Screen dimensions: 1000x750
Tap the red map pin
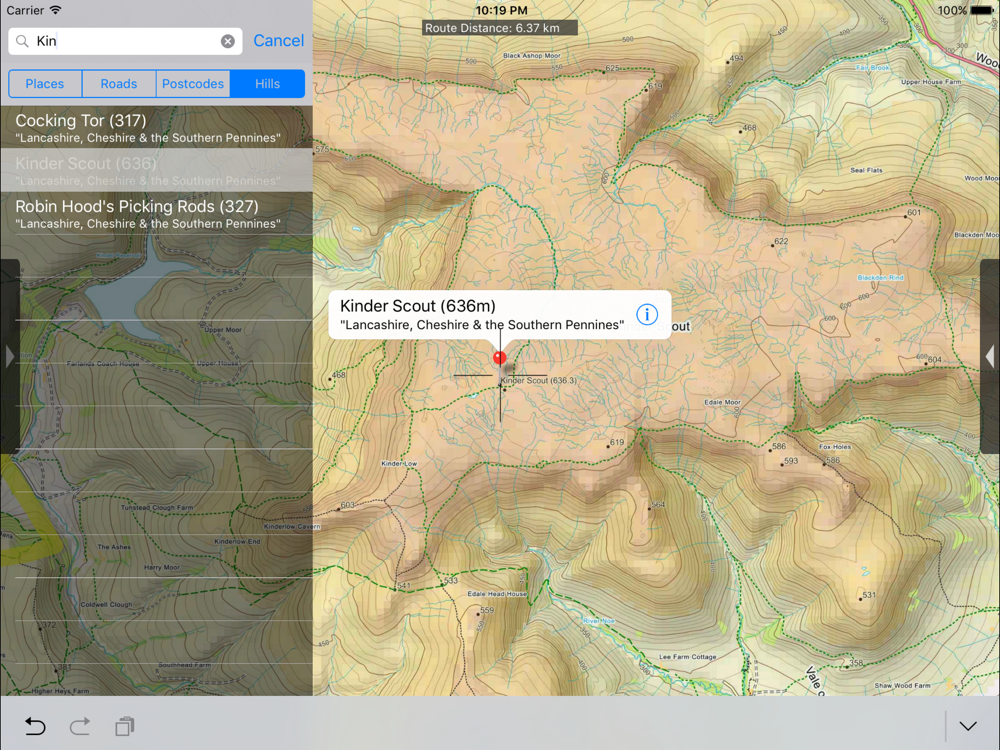click(500, 358)
